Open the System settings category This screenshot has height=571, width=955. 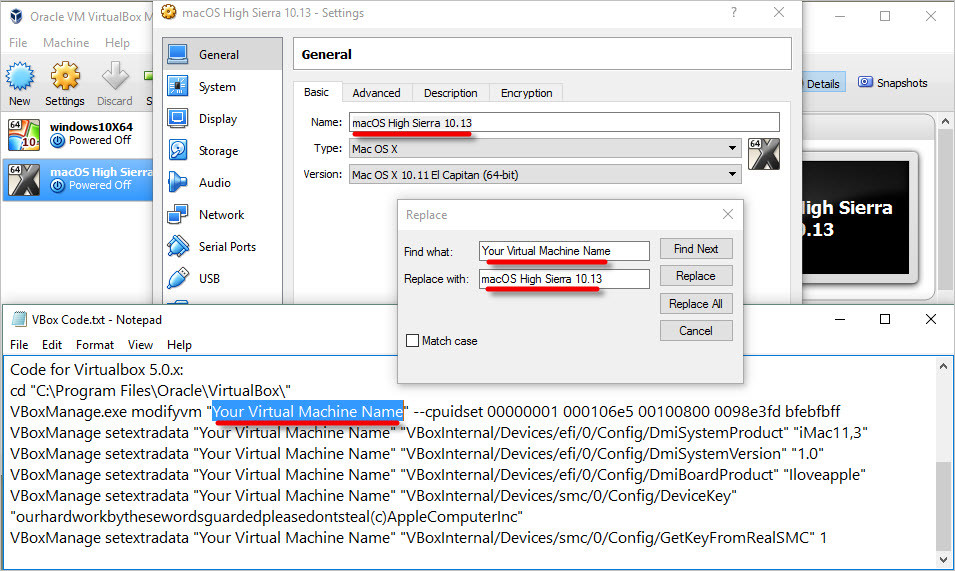tap(222, 86)
